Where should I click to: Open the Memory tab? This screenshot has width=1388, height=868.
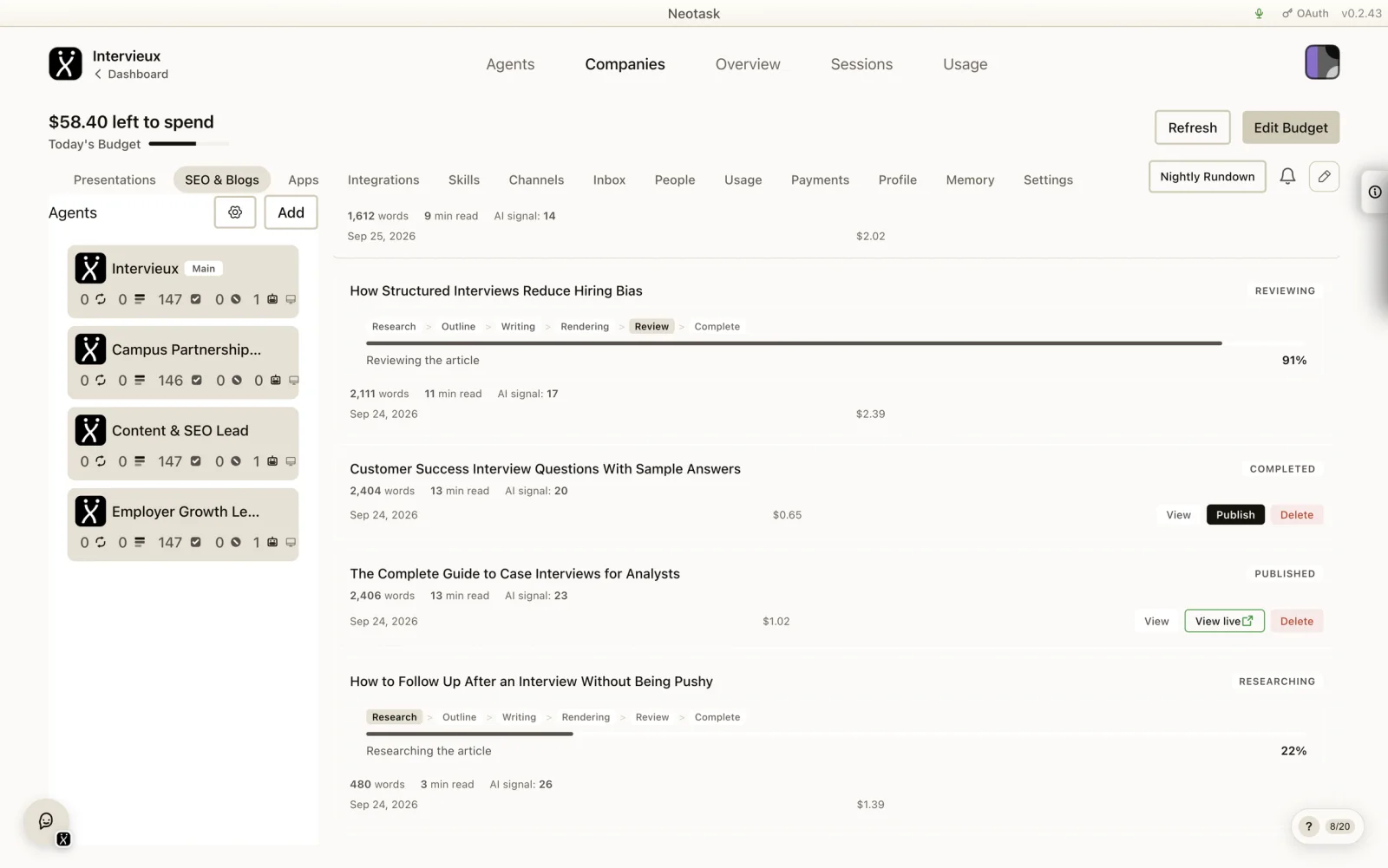pos(970,179)
